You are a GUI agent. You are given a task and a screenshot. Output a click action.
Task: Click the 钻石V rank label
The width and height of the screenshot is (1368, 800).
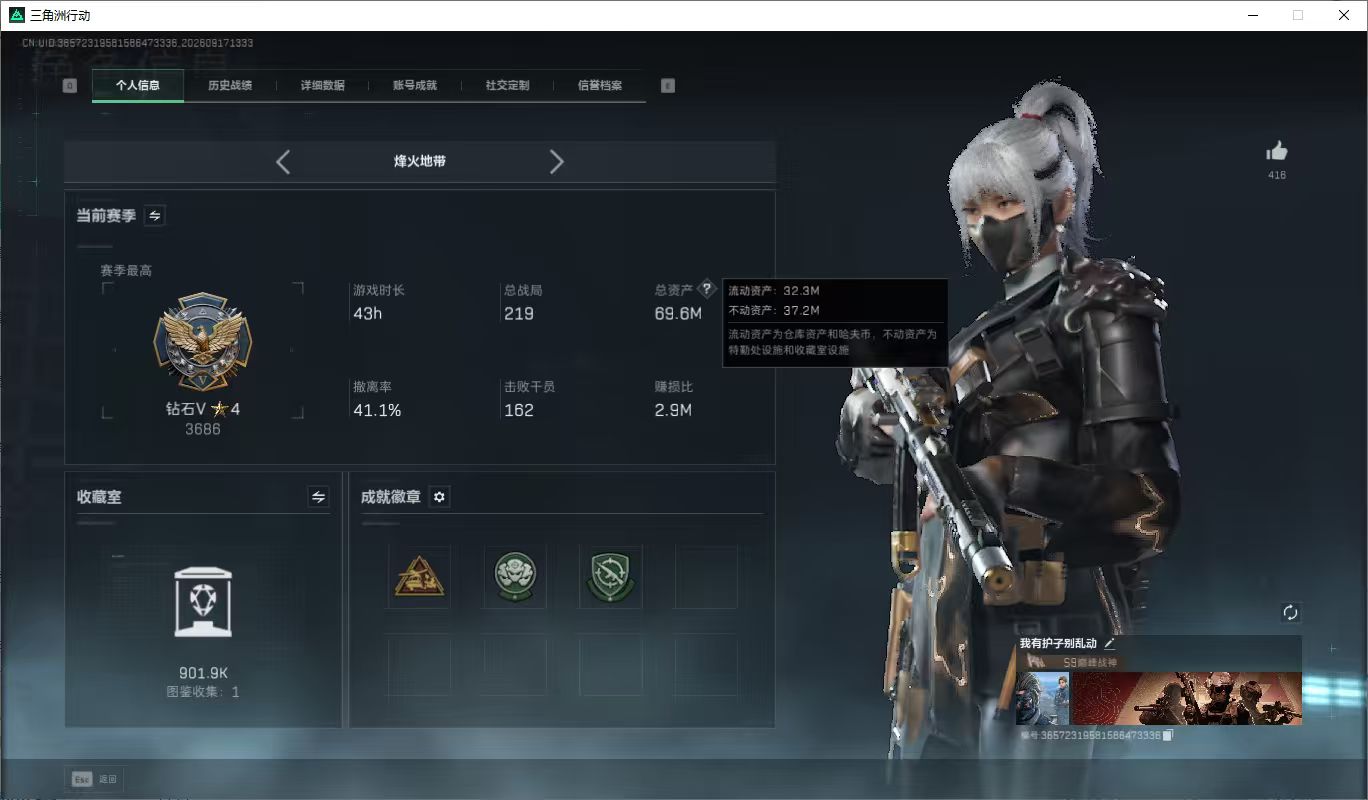[203, 409]
